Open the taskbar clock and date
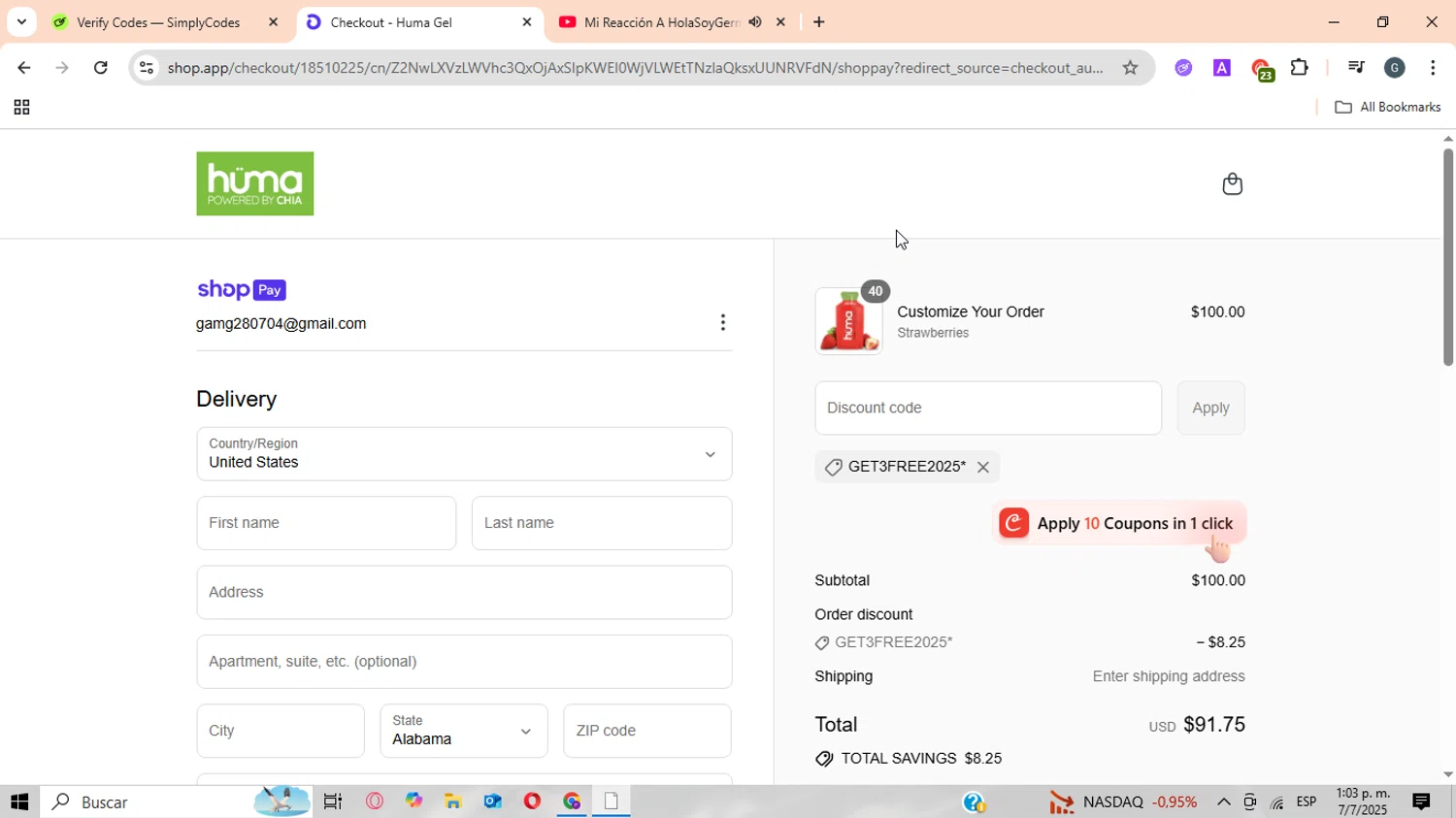Image resolution: width=1456 pixels, height=818 pixels. point(1363,802)
